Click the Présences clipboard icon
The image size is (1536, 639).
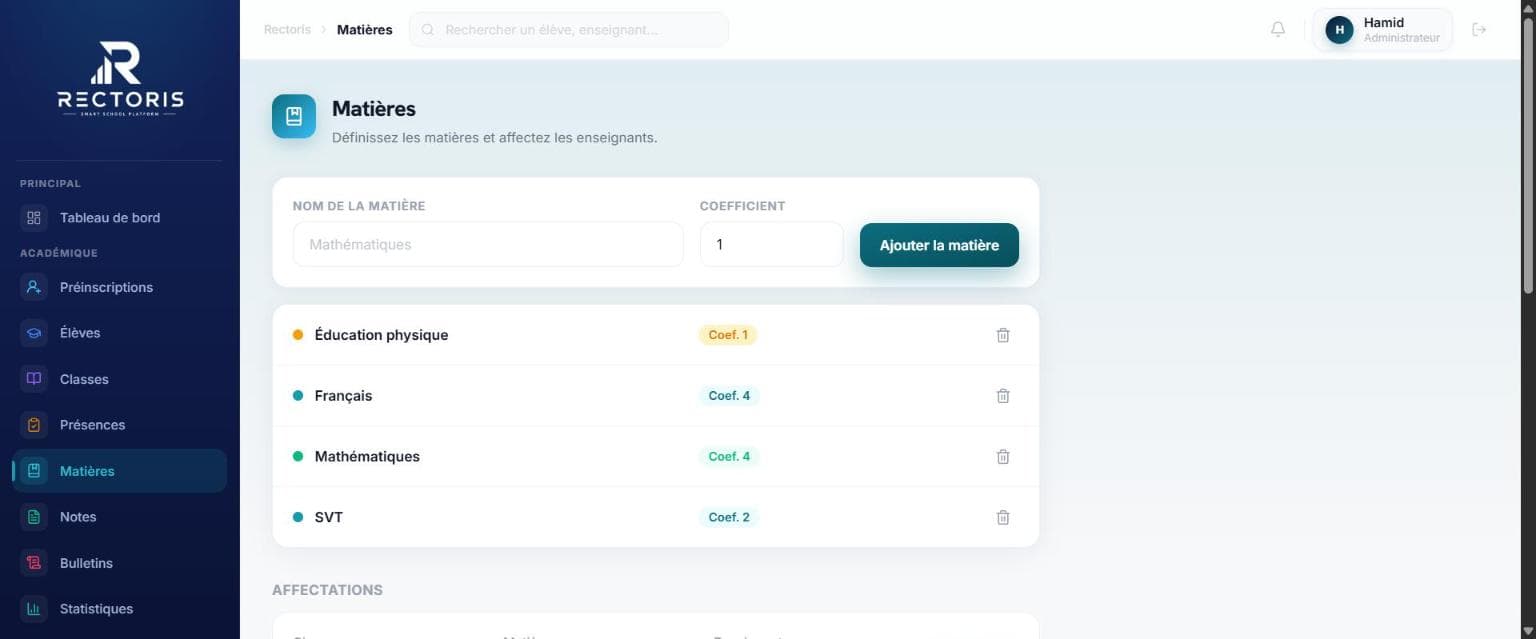coord(34,425)
